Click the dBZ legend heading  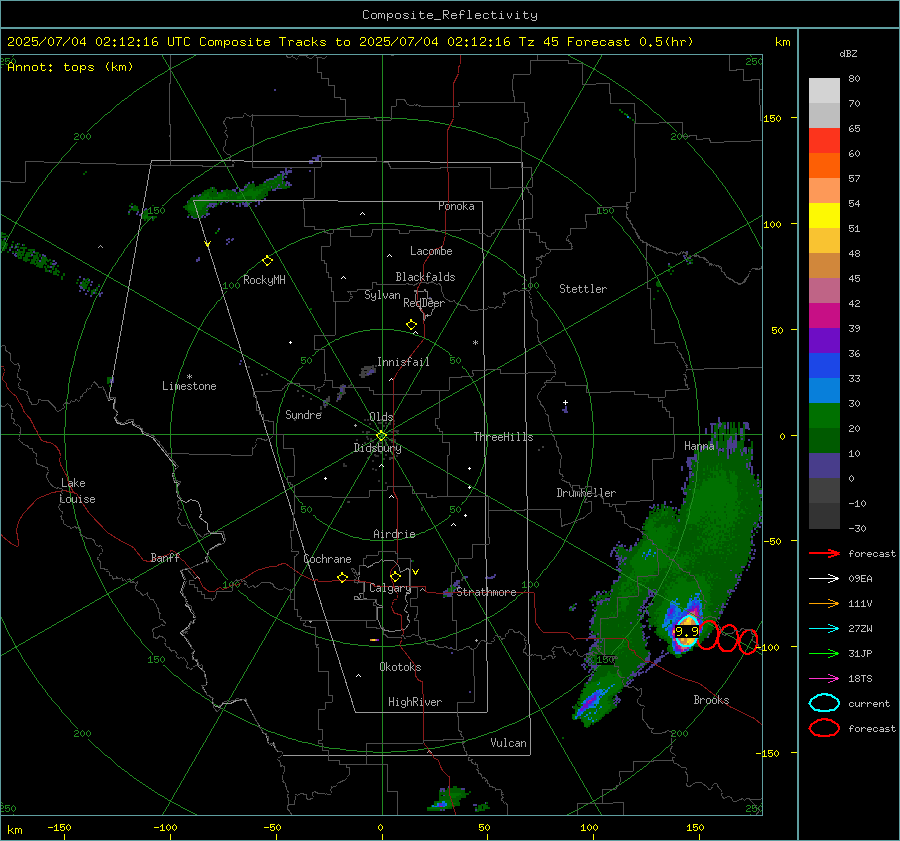click(x=848, y=53)
